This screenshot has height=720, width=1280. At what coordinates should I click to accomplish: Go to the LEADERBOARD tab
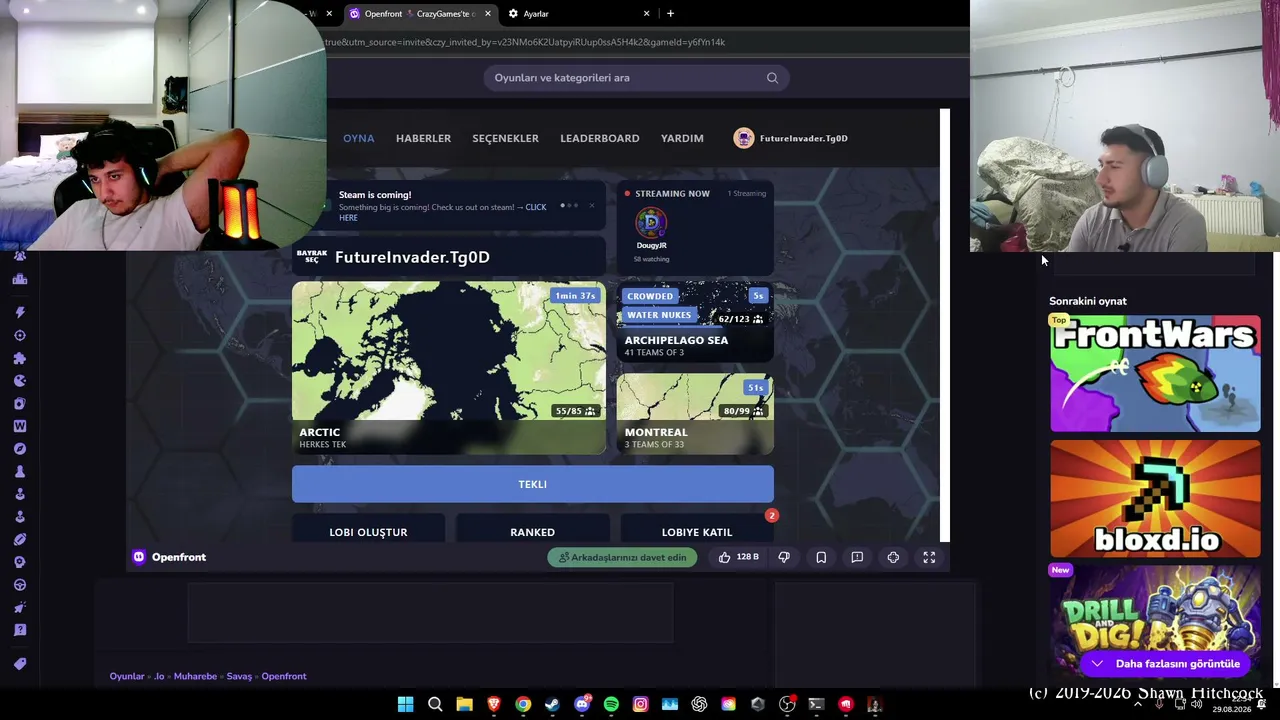click(599, 138)
